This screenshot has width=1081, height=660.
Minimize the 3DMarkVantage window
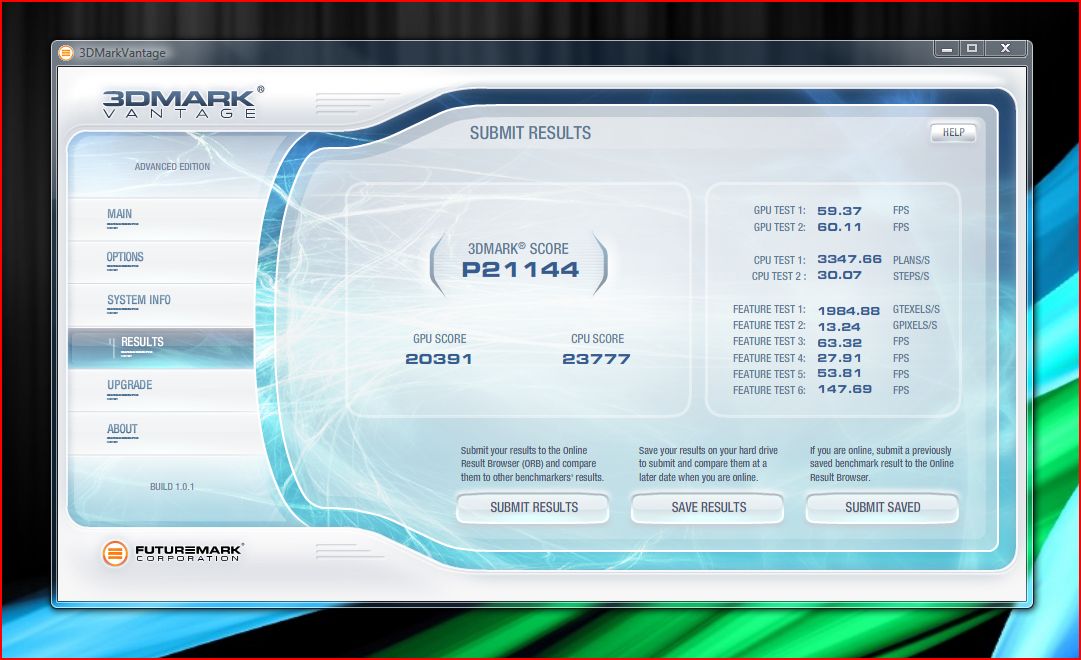click(x=947, y=48)
